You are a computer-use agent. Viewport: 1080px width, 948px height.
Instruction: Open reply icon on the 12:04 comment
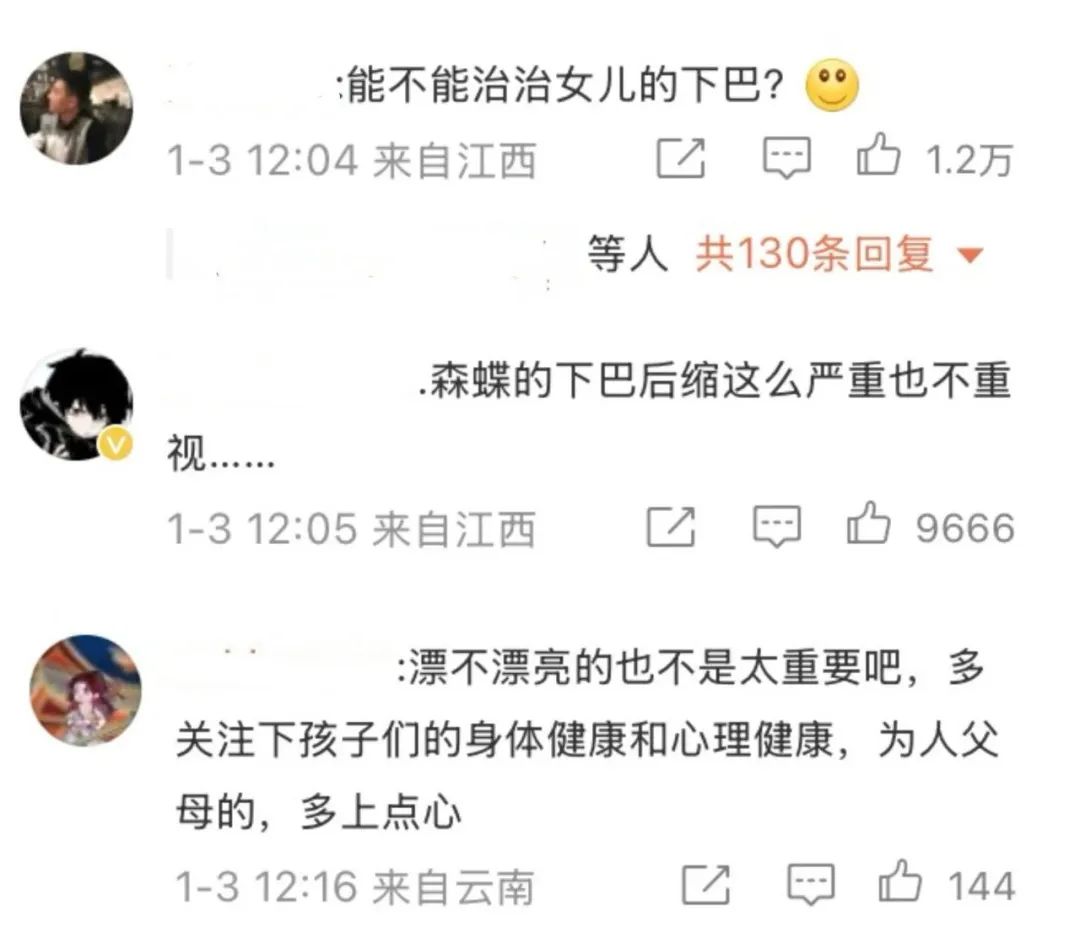pyautogui.click(x=787, y=158)
